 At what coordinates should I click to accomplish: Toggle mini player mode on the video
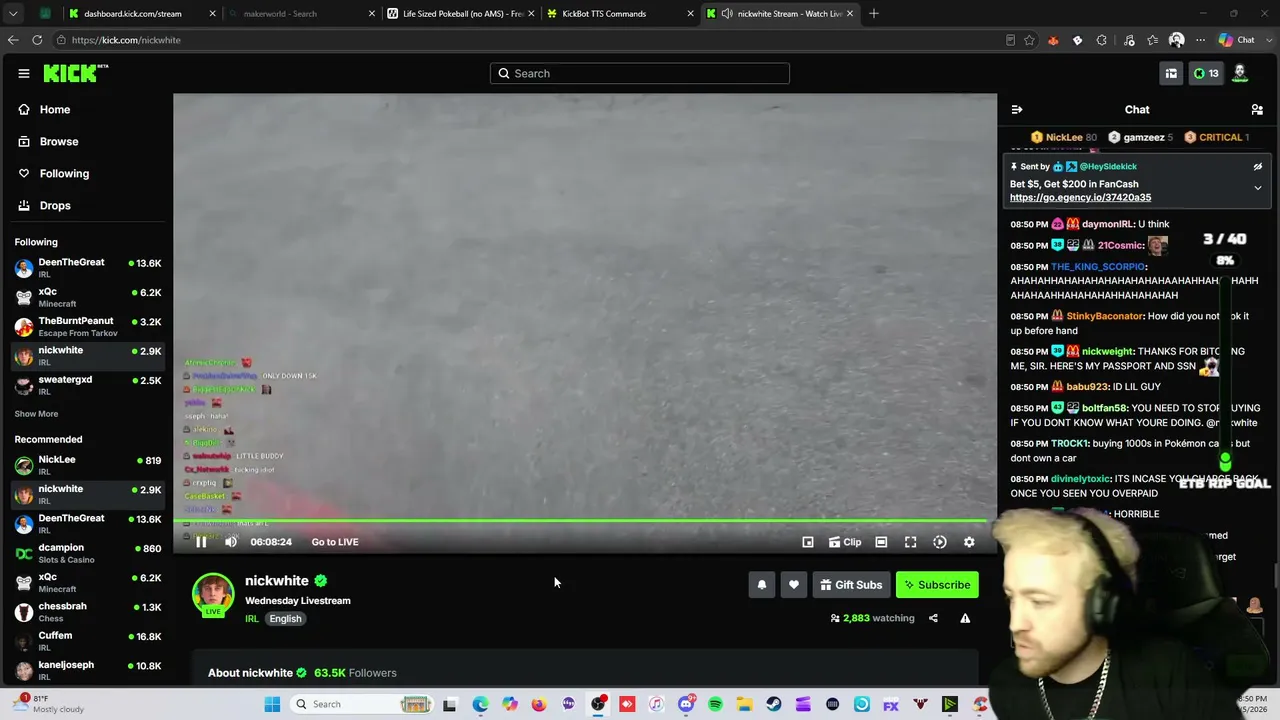808,542
